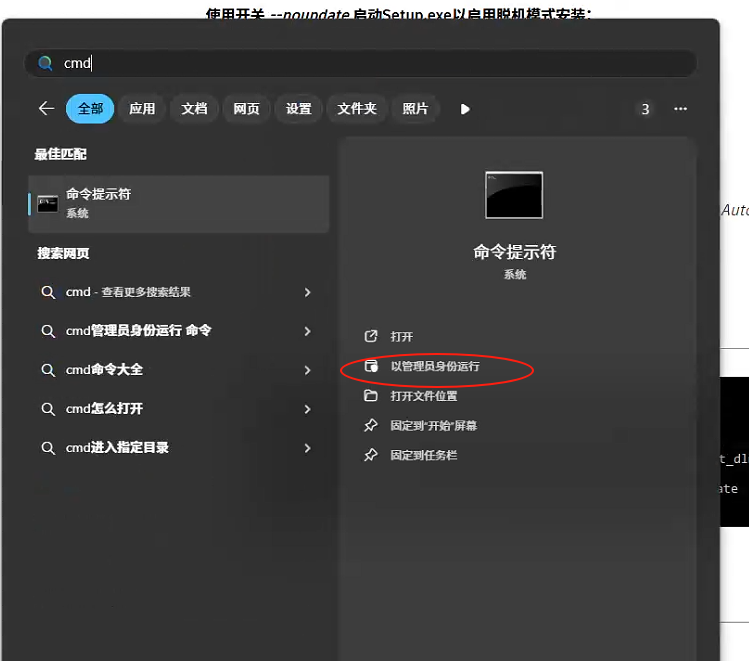Image resolution: width=749 pixels, height=661 pixels.
Task: Open the 命令提示符 best match result
Action: pos(179,204)
